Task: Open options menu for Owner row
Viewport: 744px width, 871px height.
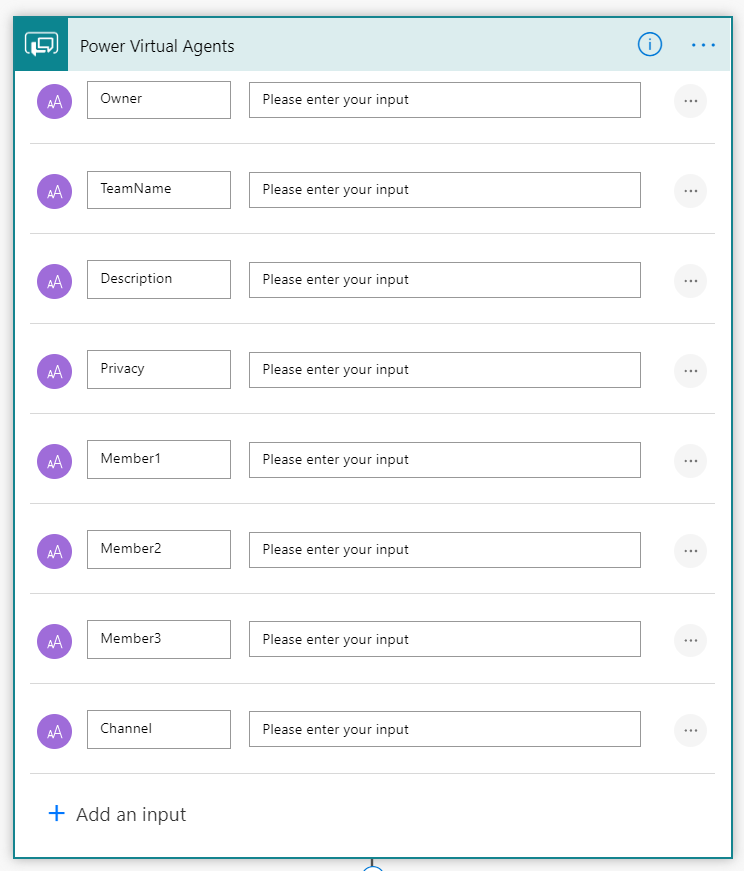Action: (690, 101)
